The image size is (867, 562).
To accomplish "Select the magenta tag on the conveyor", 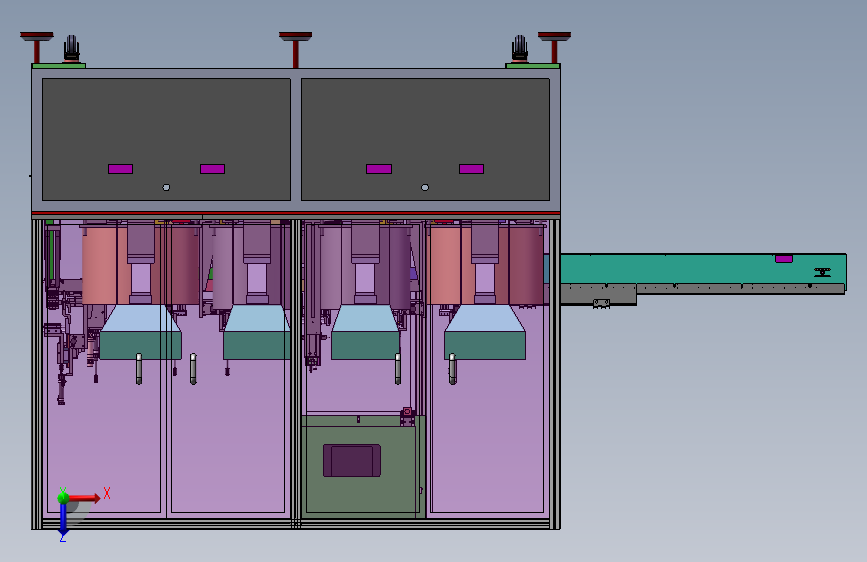I will tap(784, 259).
